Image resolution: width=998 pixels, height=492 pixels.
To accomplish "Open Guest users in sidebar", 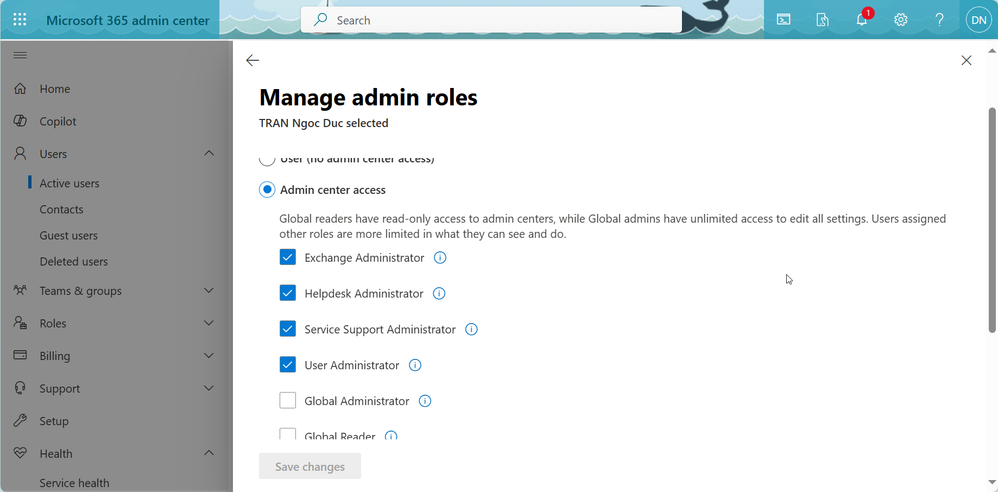I will pyautogui.click(x=69, y=235).
